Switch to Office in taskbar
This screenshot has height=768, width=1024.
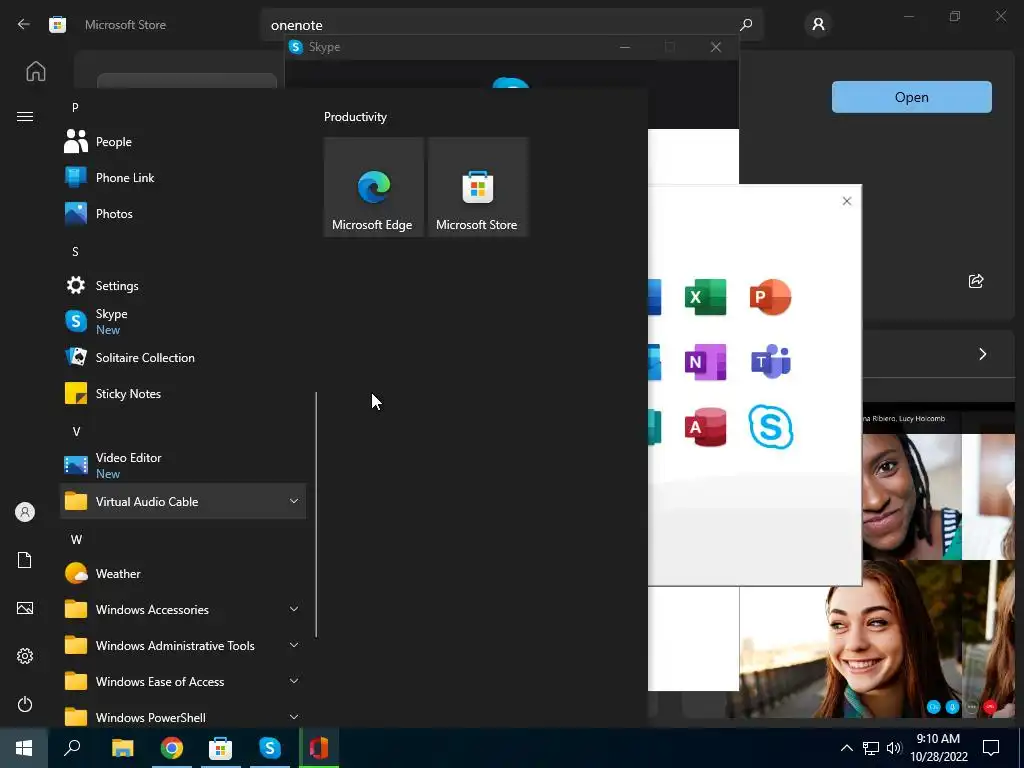click(319, 748)
